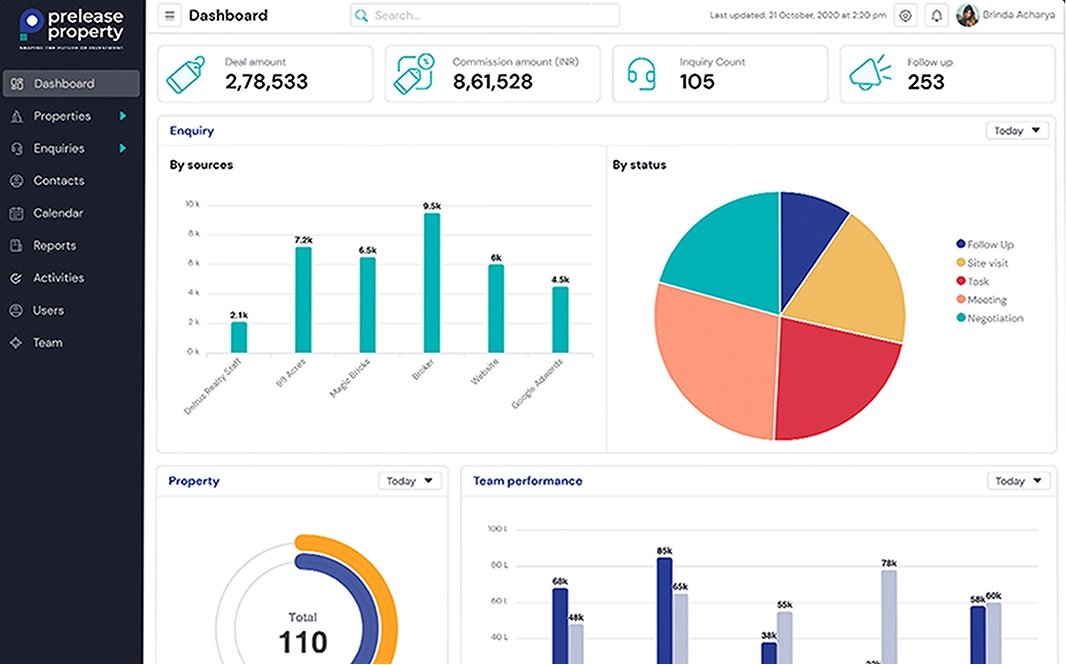Open notifications bell icon
1066x665 pixels.
(937, 16)
